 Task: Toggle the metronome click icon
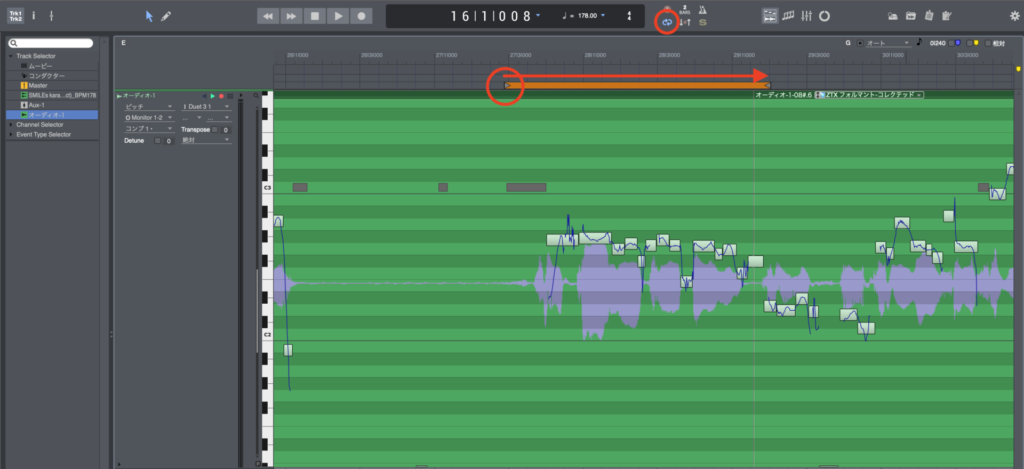tap(702, 9)
